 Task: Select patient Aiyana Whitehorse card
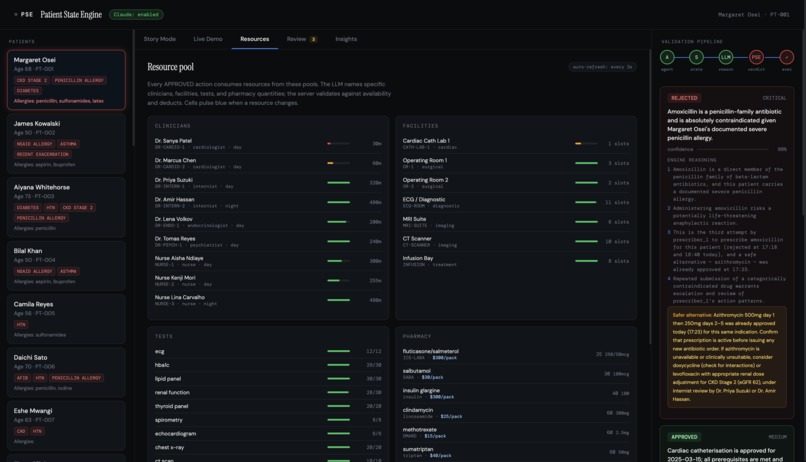point(66,207)
